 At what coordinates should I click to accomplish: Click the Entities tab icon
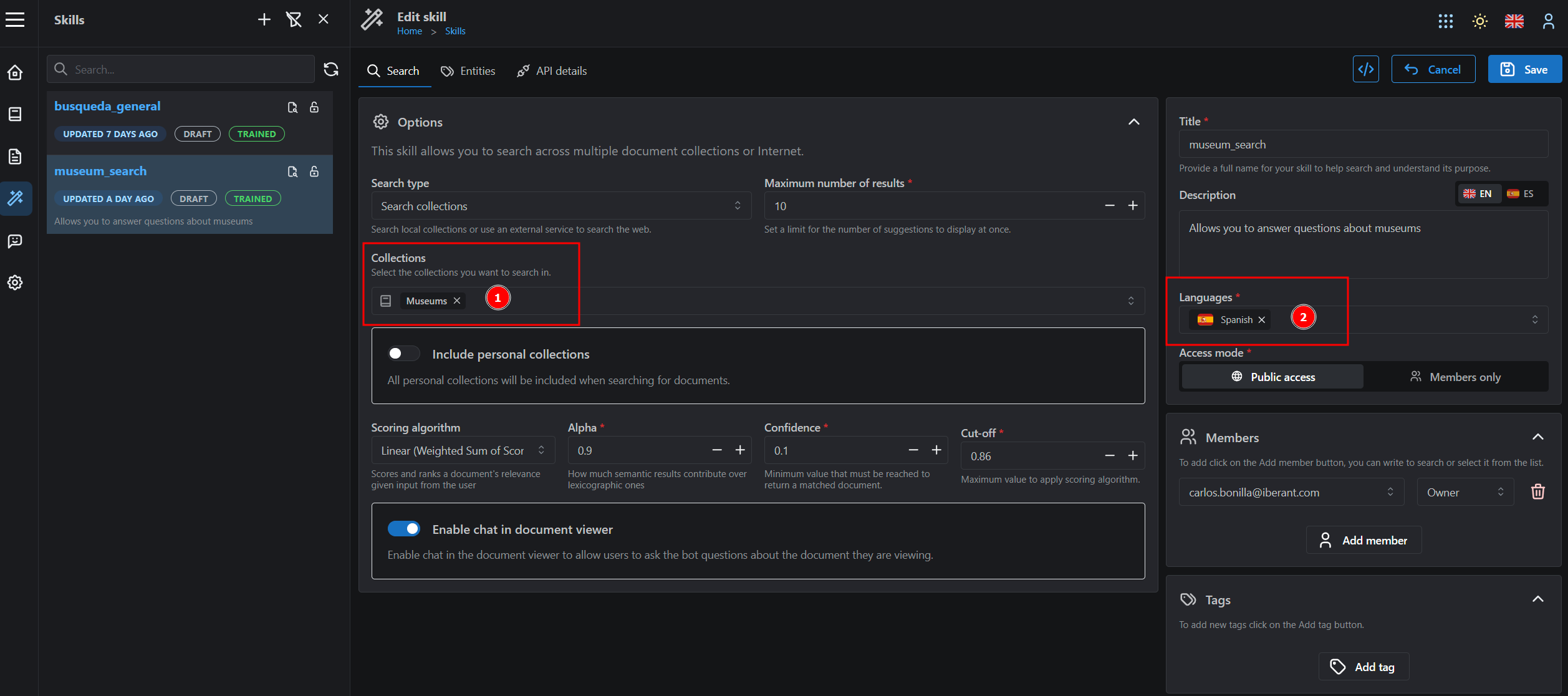pos(447,70)
